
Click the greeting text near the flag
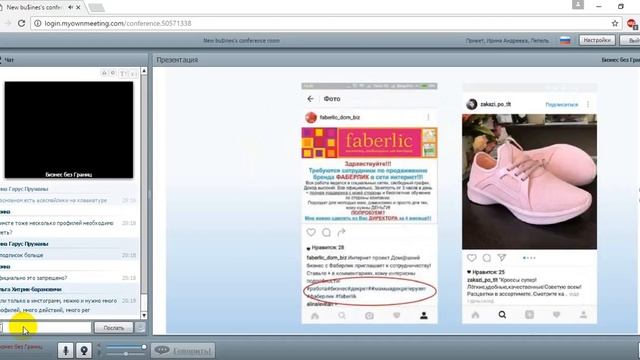507,40
